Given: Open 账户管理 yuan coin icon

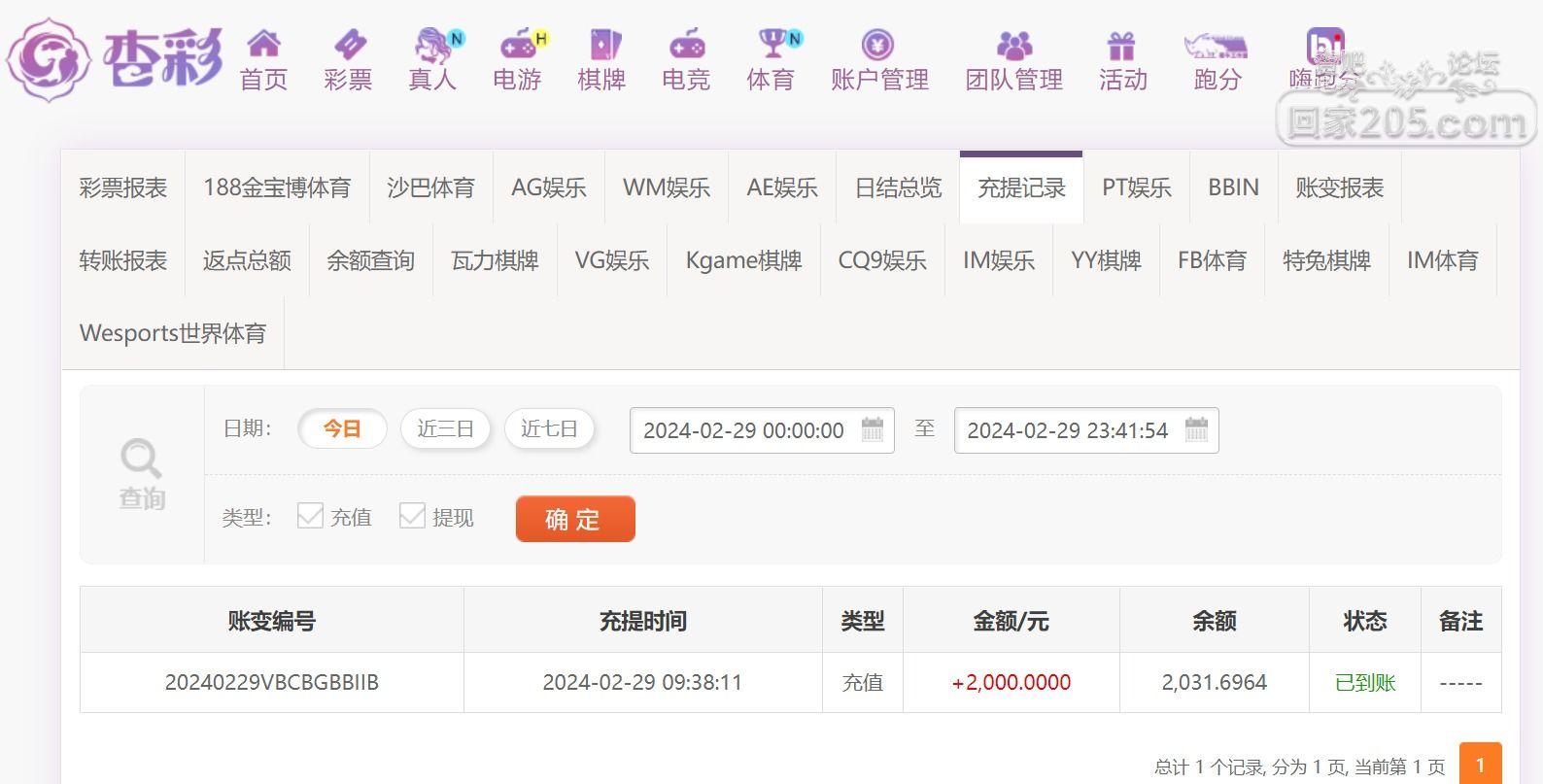Looking at the screenshot, I should (x=878, y=45).
